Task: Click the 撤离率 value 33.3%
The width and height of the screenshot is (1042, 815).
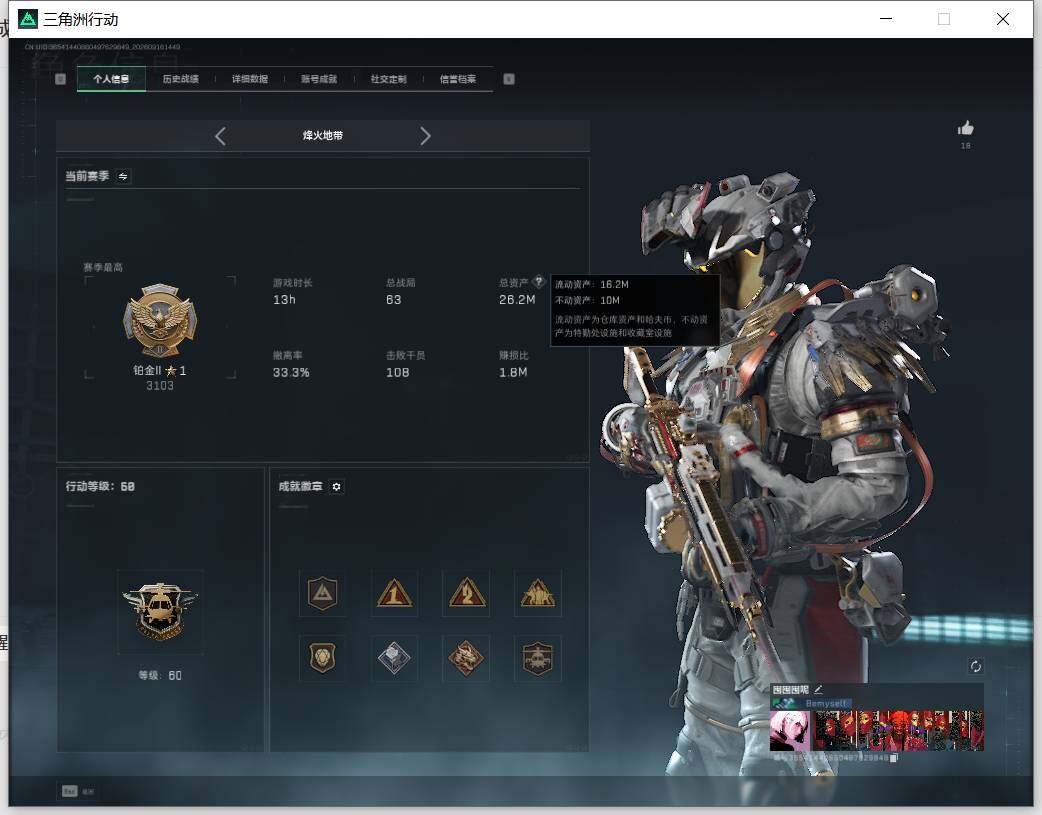Action: tap(291, 373)
